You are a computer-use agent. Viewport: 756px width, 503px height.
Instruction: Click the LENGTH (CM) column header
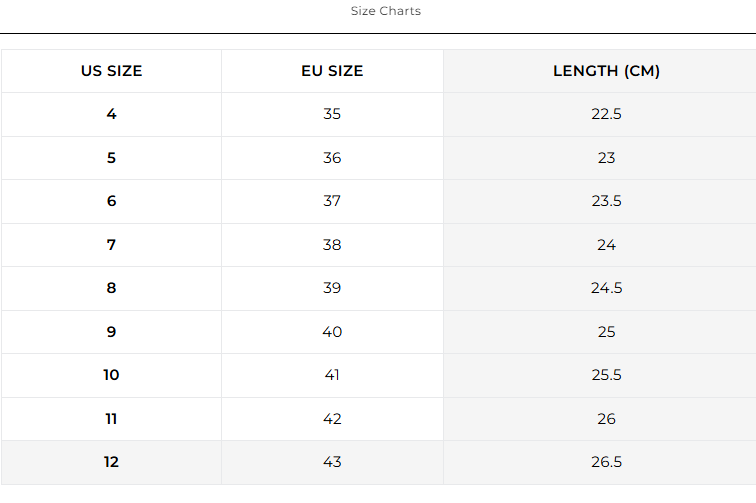pyautogui.click(x=606, y=71)
